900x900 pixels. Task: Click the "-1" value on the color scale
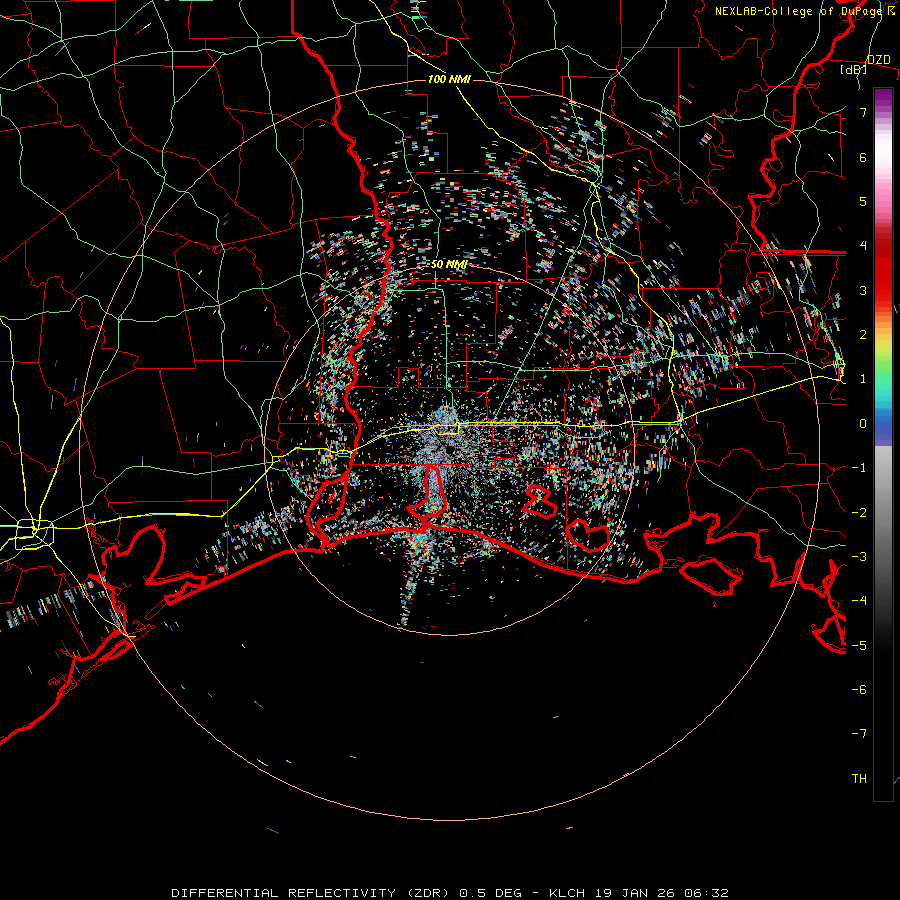click(859, 468)
